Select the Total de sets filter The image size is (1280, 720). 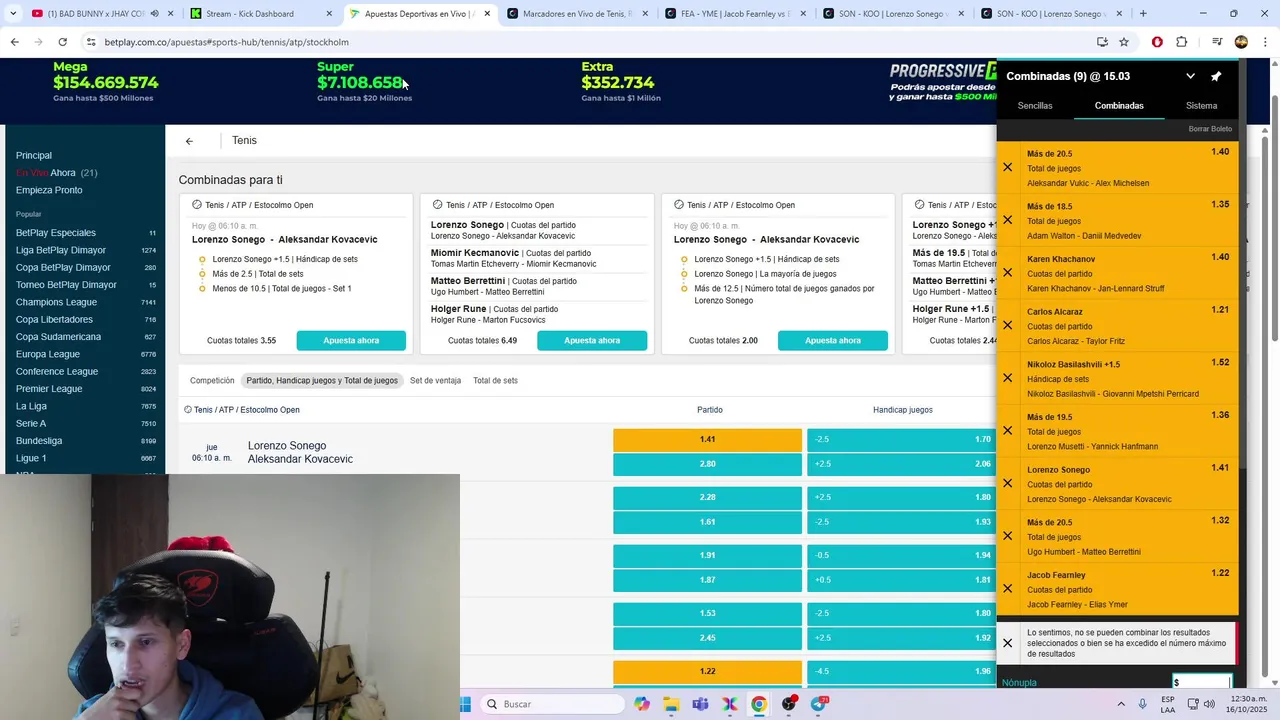point(495,381)
